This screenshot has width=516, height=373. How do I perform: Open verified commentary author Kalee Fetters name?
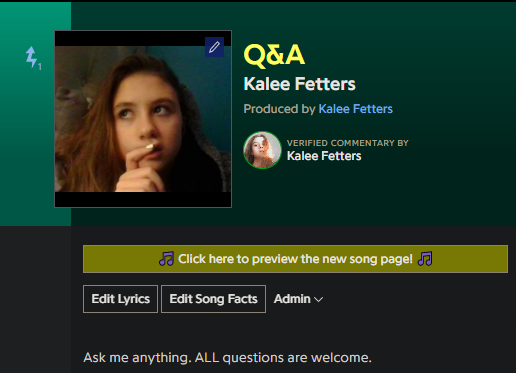[x=324, y=156]
